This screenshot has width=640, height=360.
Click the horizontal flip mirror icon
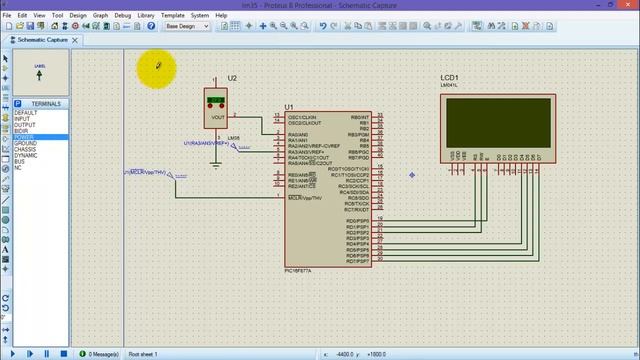(5, 329)
